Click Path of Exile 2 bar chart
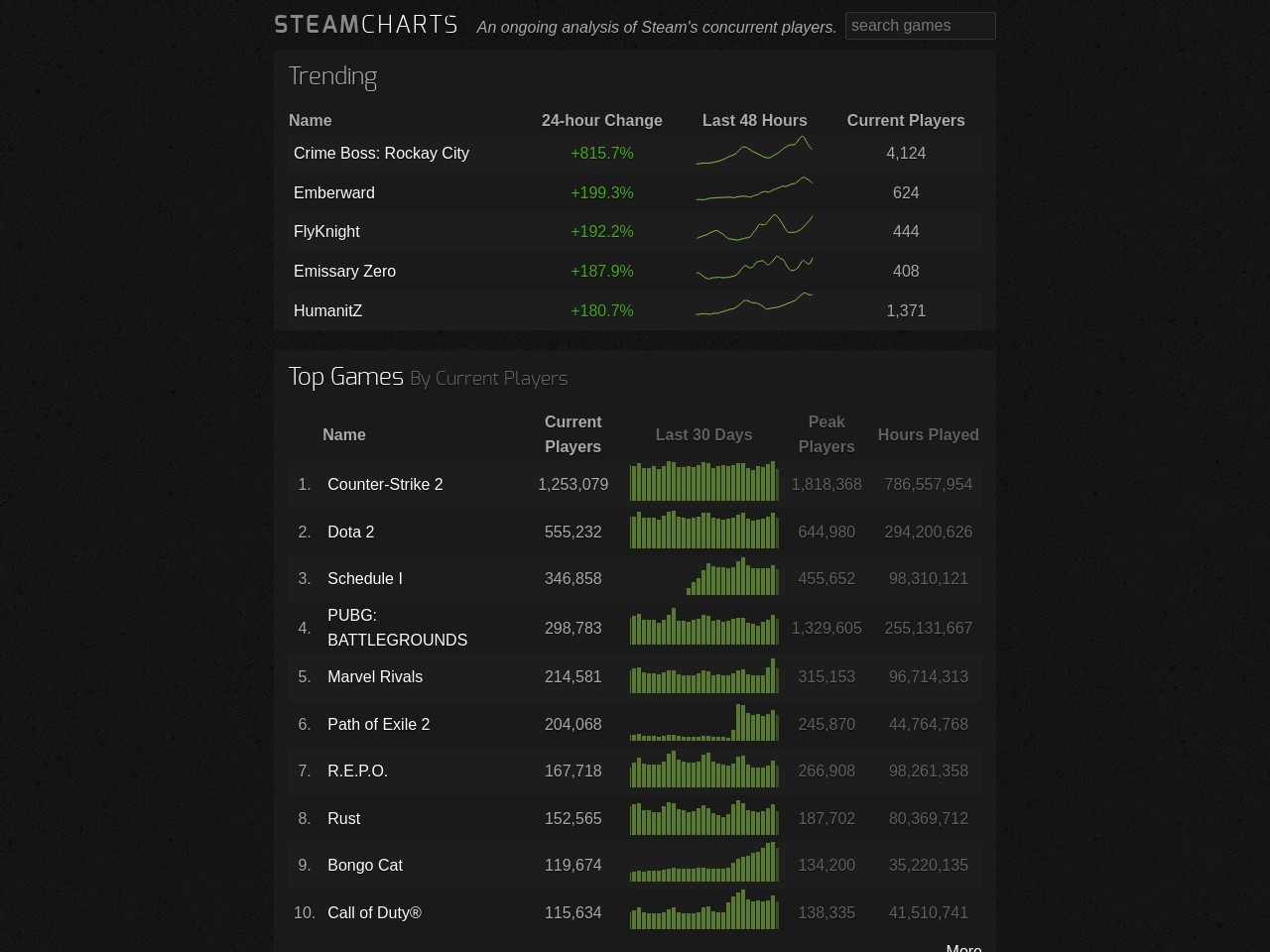The height and width of the screenshot is (952, 1270). (x=703, y=722)
